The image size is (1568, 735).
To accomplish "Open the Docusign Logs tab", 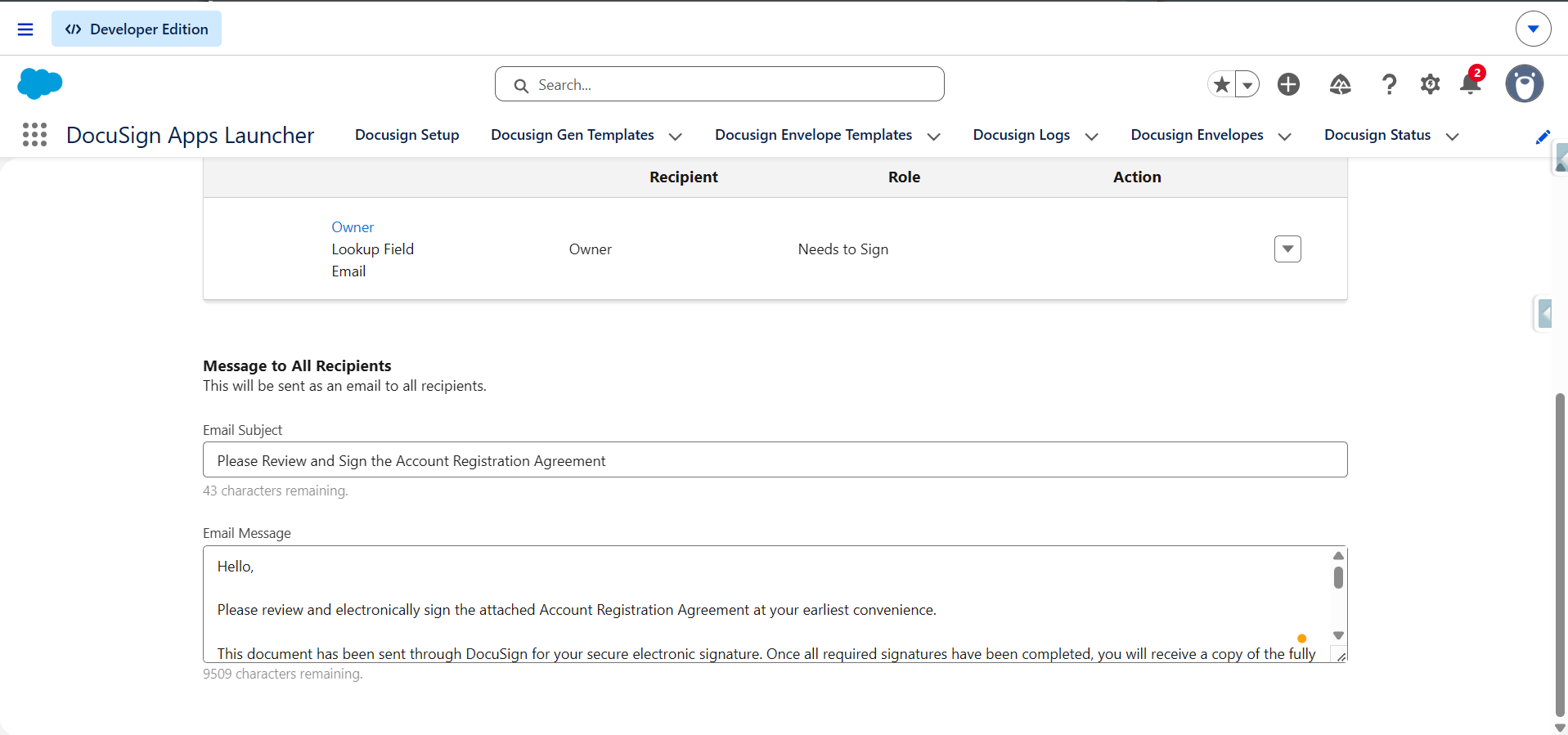I will tap(1022, 135).
